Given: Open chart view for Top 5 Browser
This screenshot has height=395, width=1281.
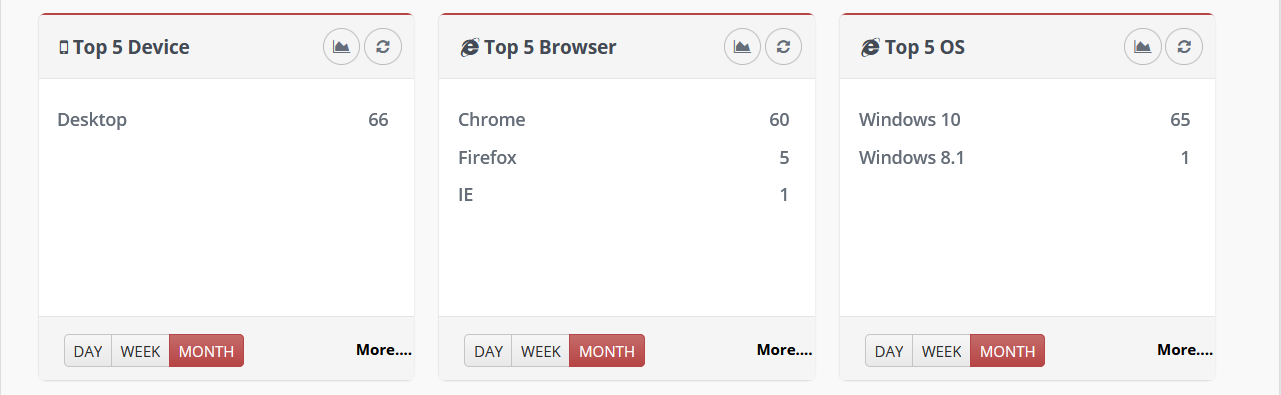Looking at the screenshot, I should 742,47.
